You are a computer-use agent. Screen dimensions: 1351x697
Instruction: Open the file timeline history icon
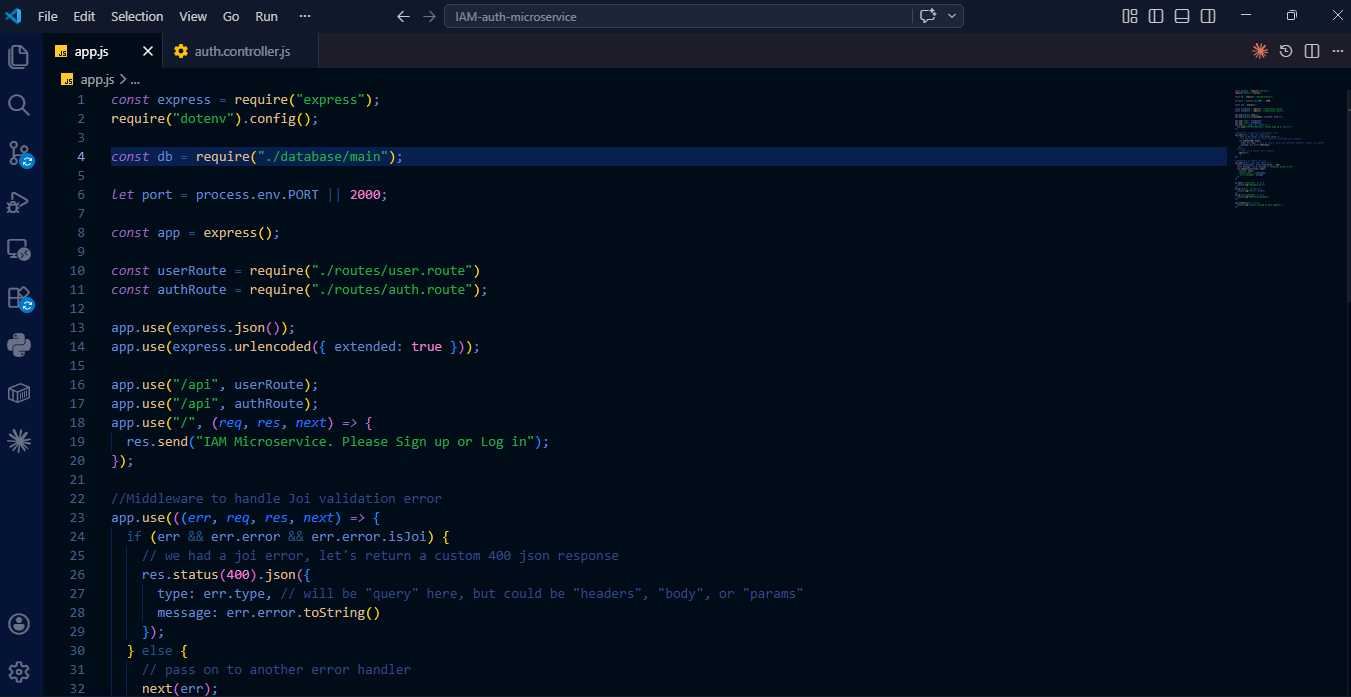tap(1286, 51)
